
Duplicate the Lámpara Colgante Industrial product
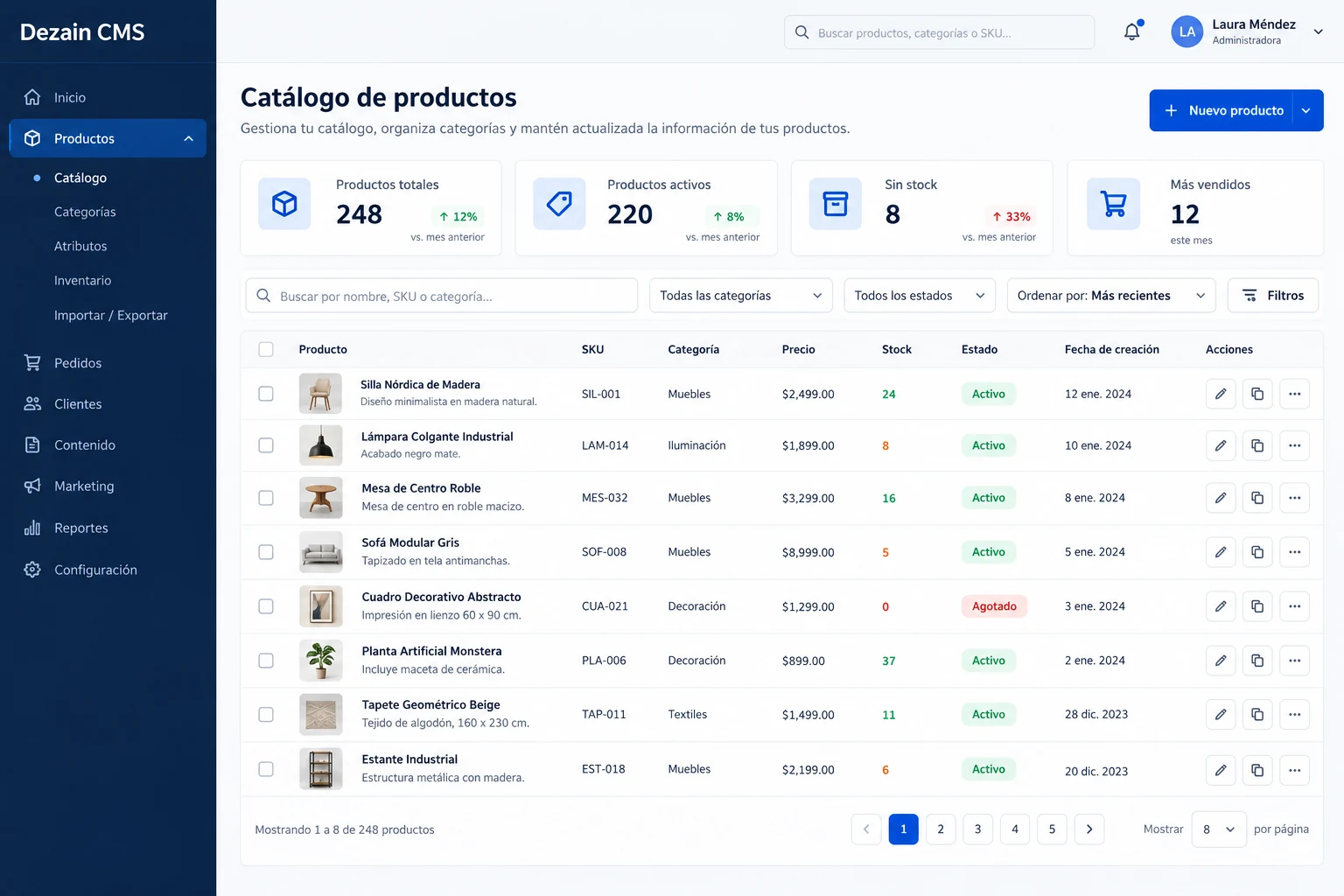pos(1257,445)
